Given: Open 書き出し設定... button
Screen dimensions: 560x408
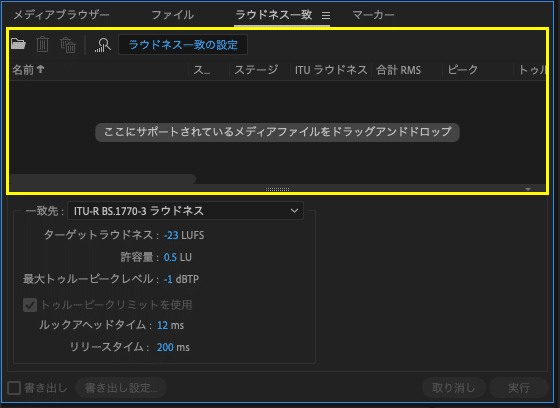Looking at the screenshot, I should (121, 388).
